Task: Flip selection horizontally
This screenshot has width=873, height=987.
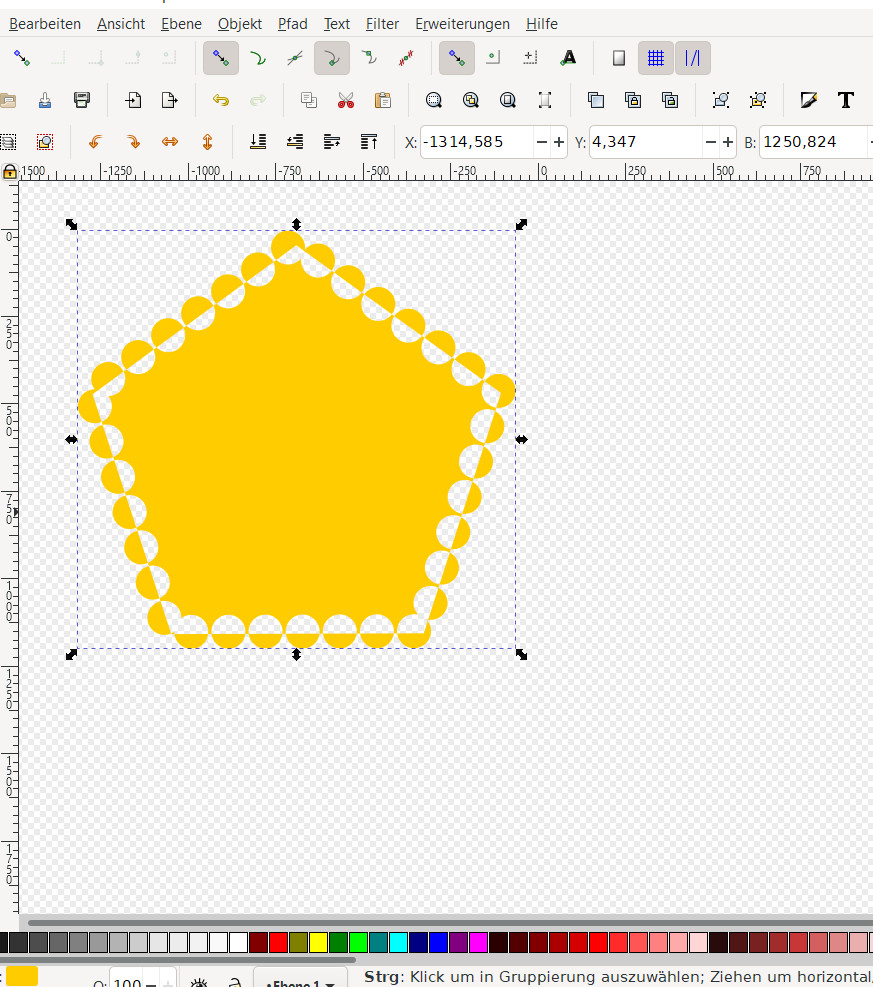Action: tap(170, 142)
